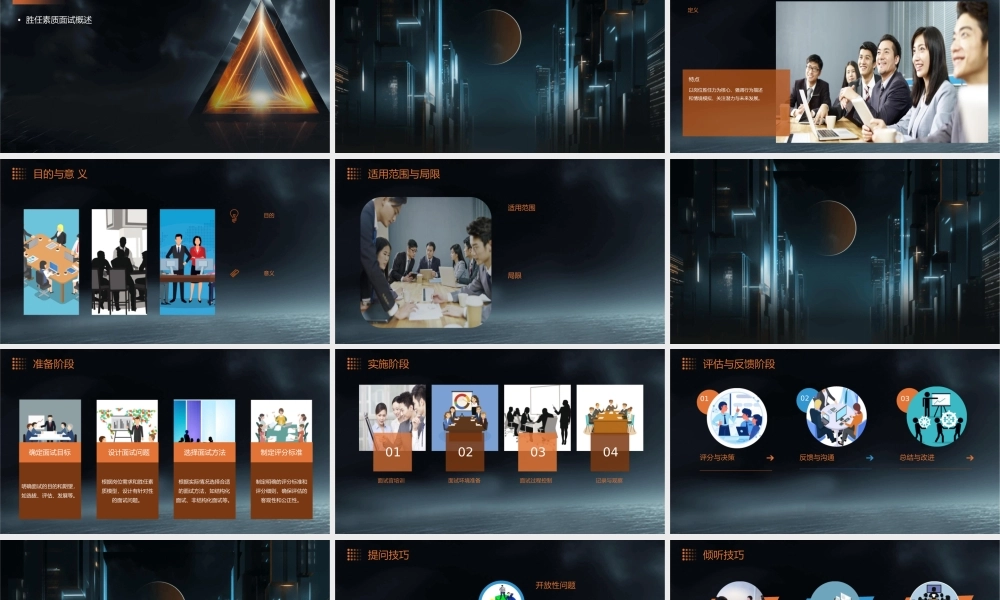Select the image above 确定面试目标
Screen dimensions: 1000x600
(x=50, y=421)
